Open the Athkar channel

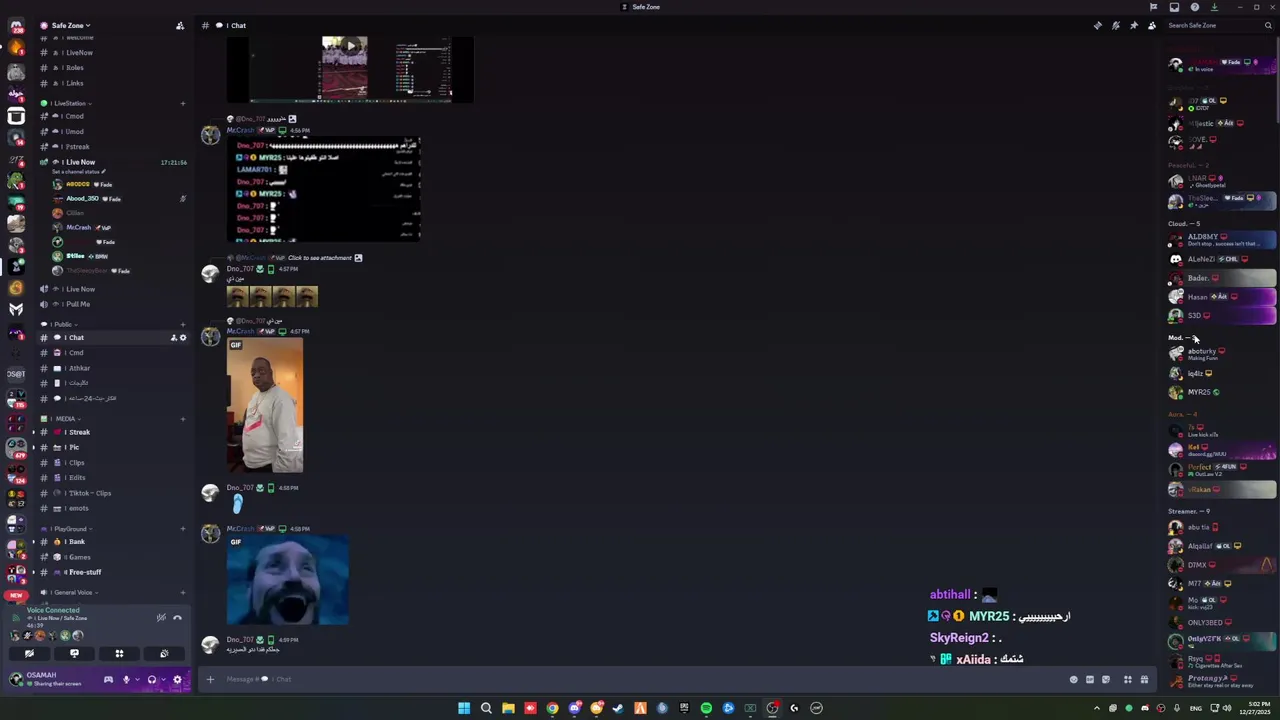pyautogui.click(x=112, y=368)
